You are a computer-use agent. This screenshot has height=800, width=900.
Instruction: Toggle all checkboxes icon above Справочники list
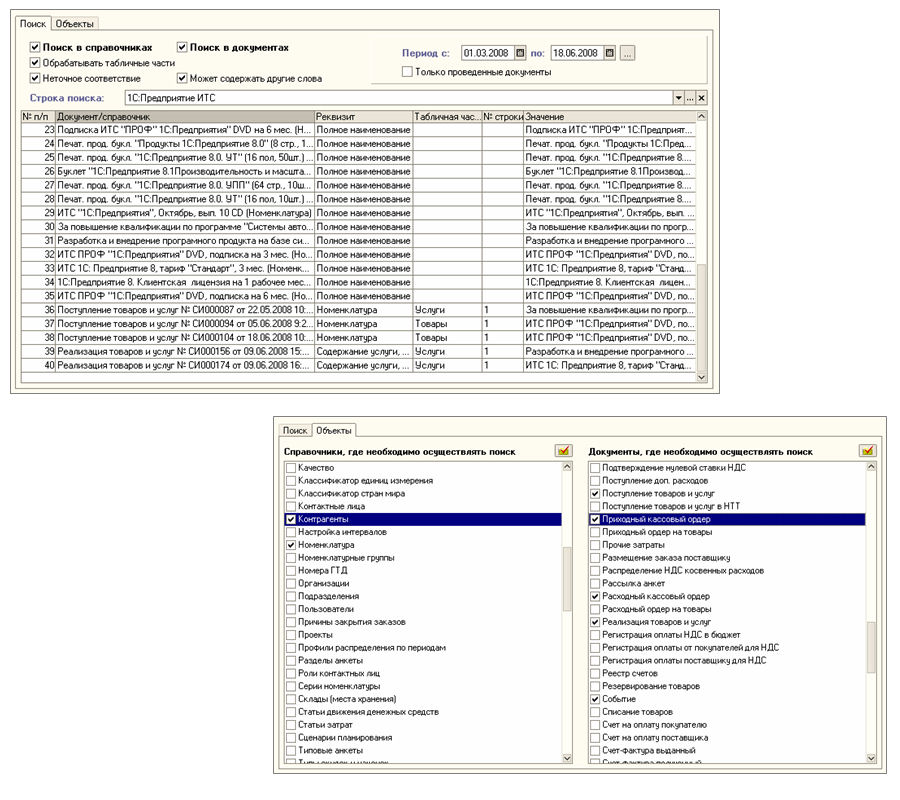click(564, 451)
